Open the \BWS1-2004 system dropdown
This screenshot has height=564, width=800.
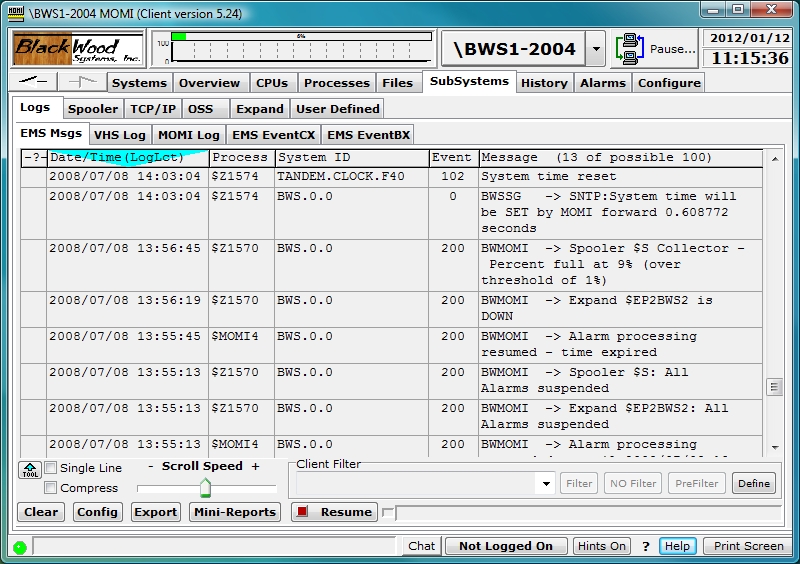click(595, 48)
